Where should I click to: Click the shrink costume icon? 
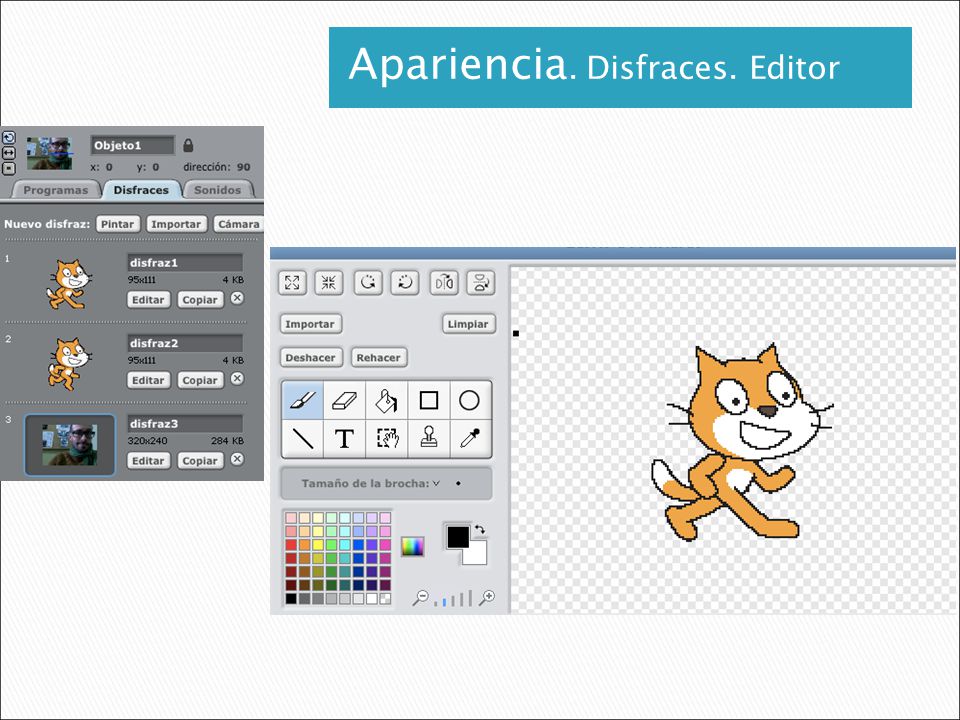tap(329, 283)
